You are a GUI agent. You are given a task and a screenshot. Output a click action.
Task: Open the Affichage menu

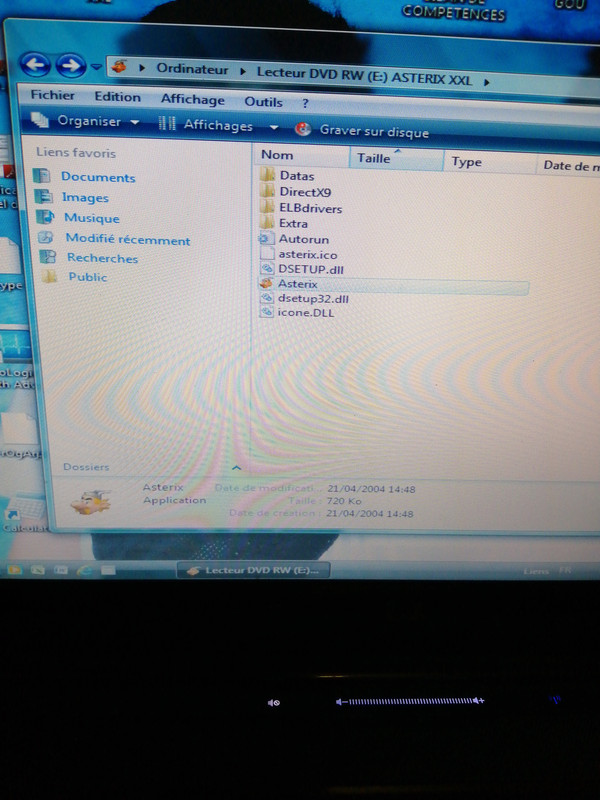point(192,99)
